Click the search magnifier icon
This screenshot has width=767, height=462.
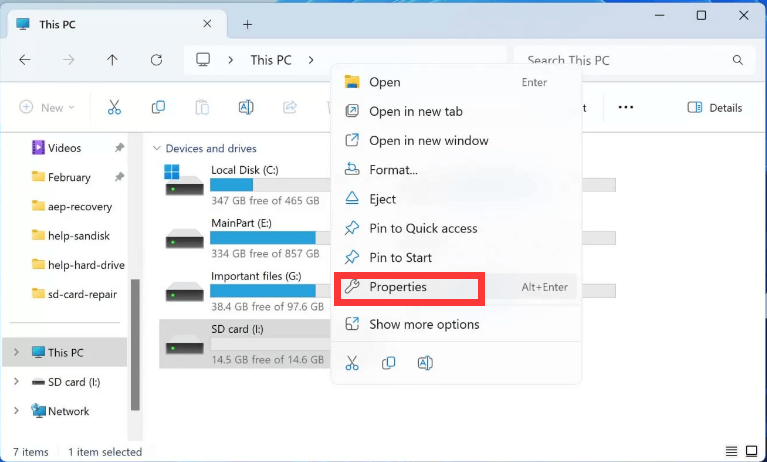coord(738,60)
